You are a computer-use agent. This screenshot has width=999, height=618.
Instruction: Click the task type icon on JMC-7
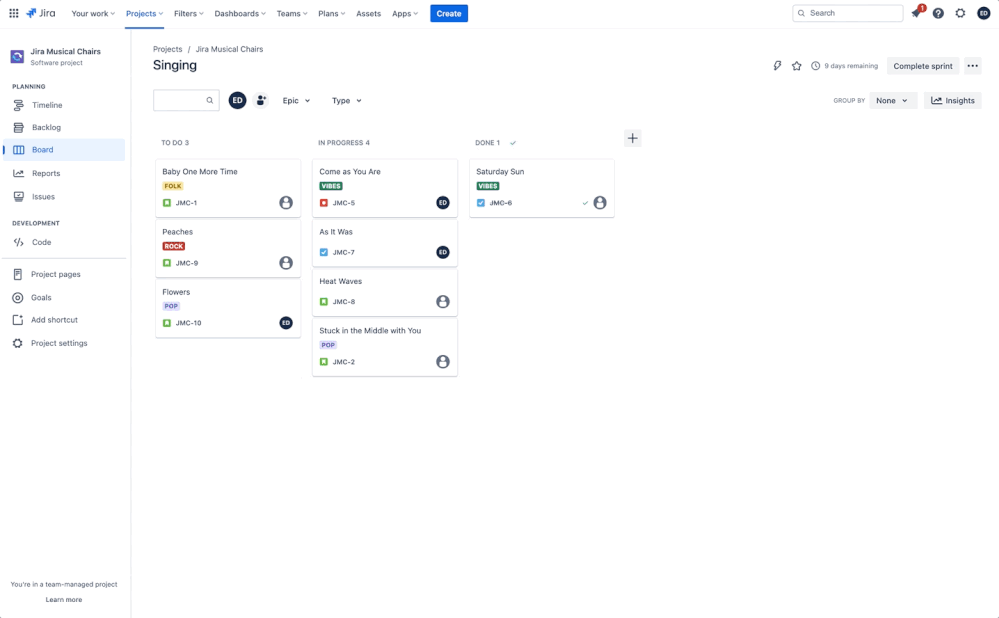coord(324,252)
